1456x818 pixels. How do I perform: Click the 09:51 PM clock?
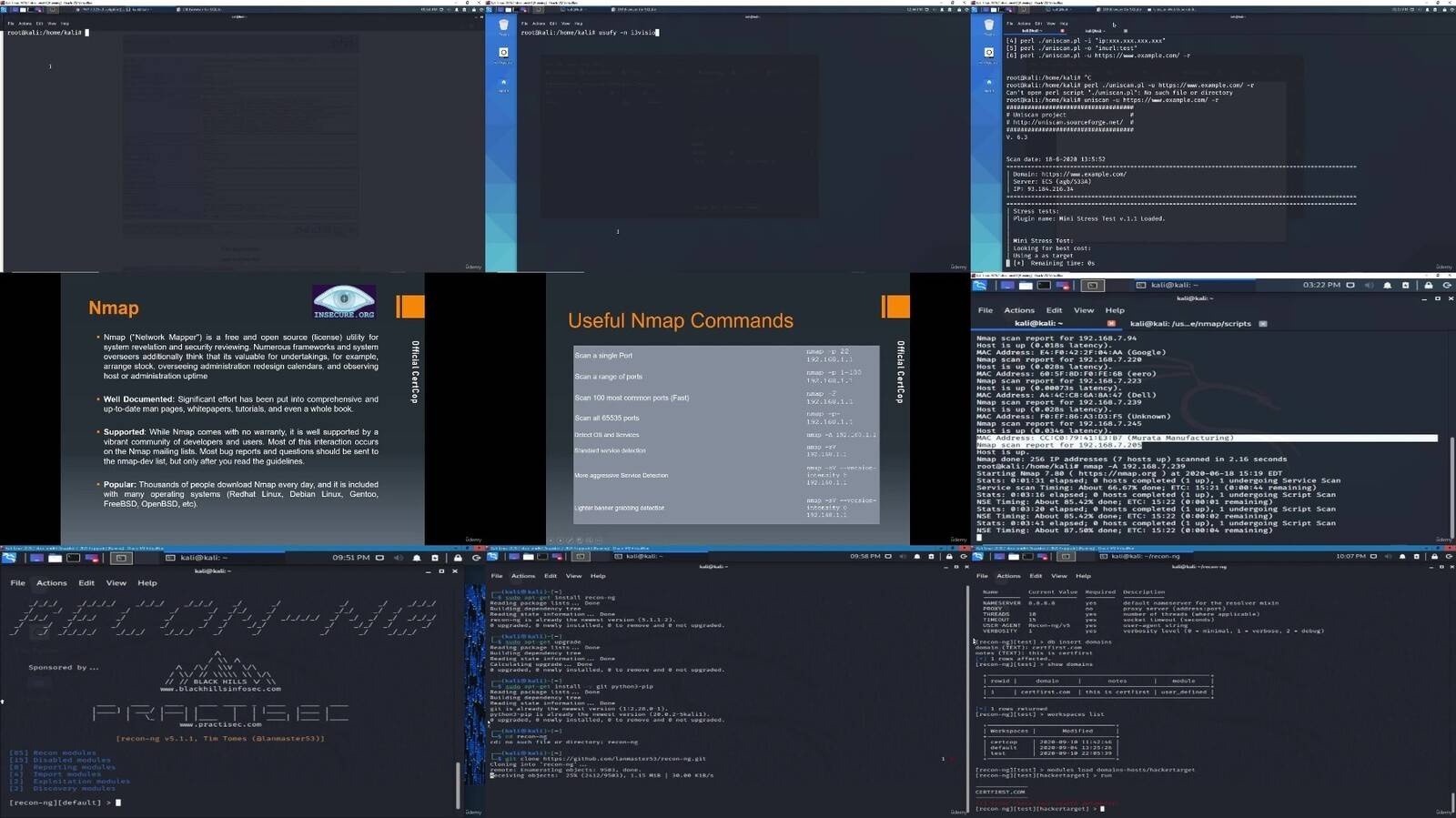[x=350, y=558]
